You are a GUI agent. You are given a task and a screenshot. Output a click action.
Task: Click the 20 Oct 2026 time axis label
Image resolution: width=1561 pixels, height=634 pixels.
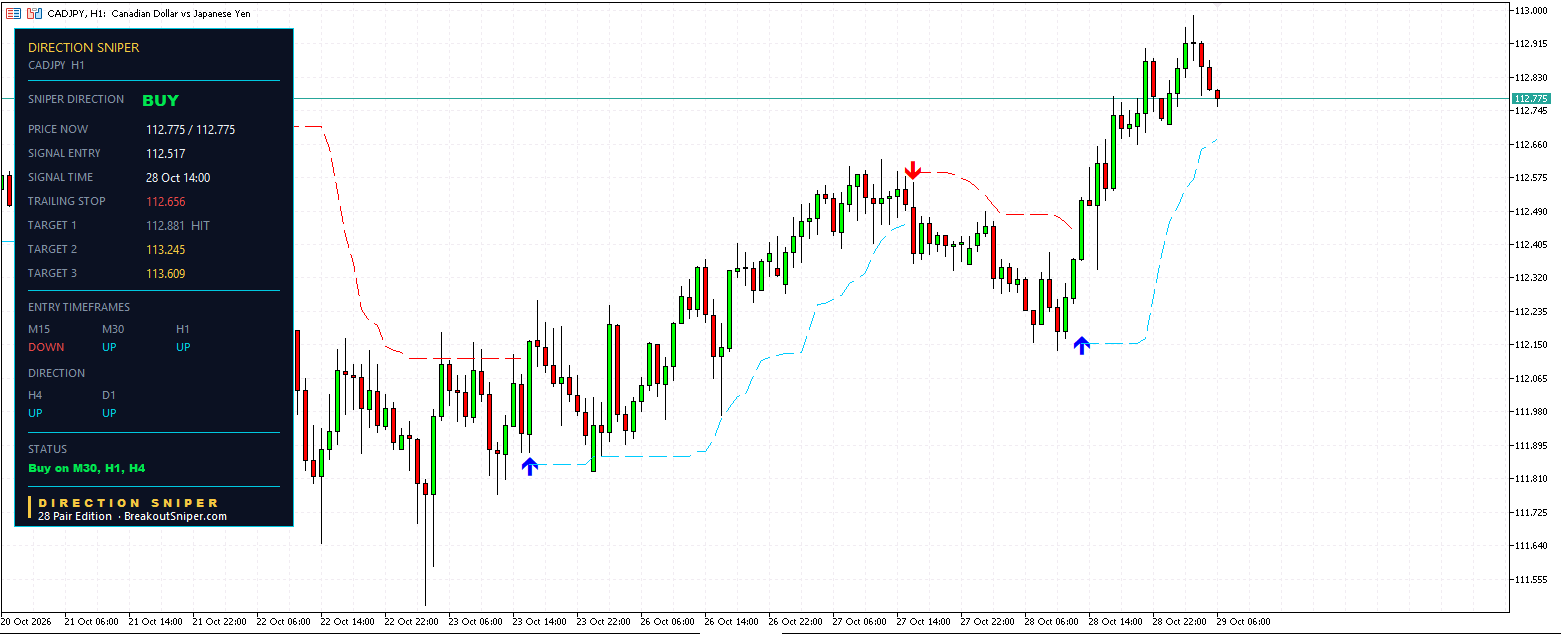click(28, 622)
